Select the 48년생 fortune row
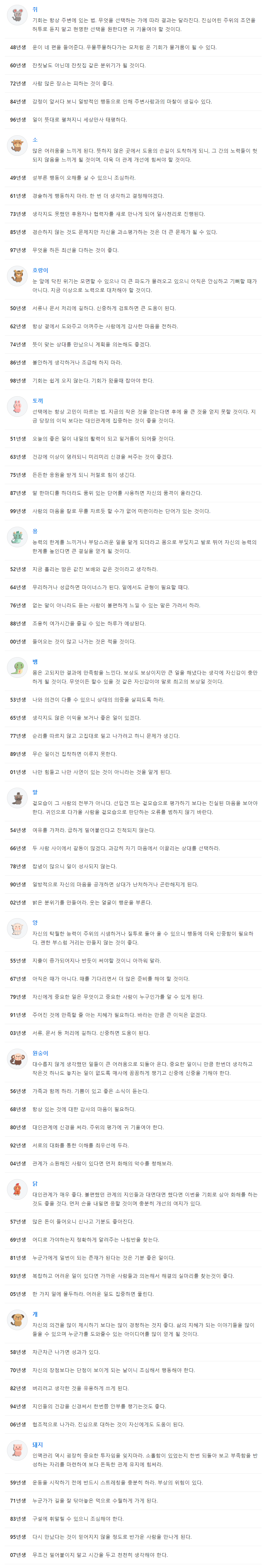The image size is (266, 1568). (133, 48)
